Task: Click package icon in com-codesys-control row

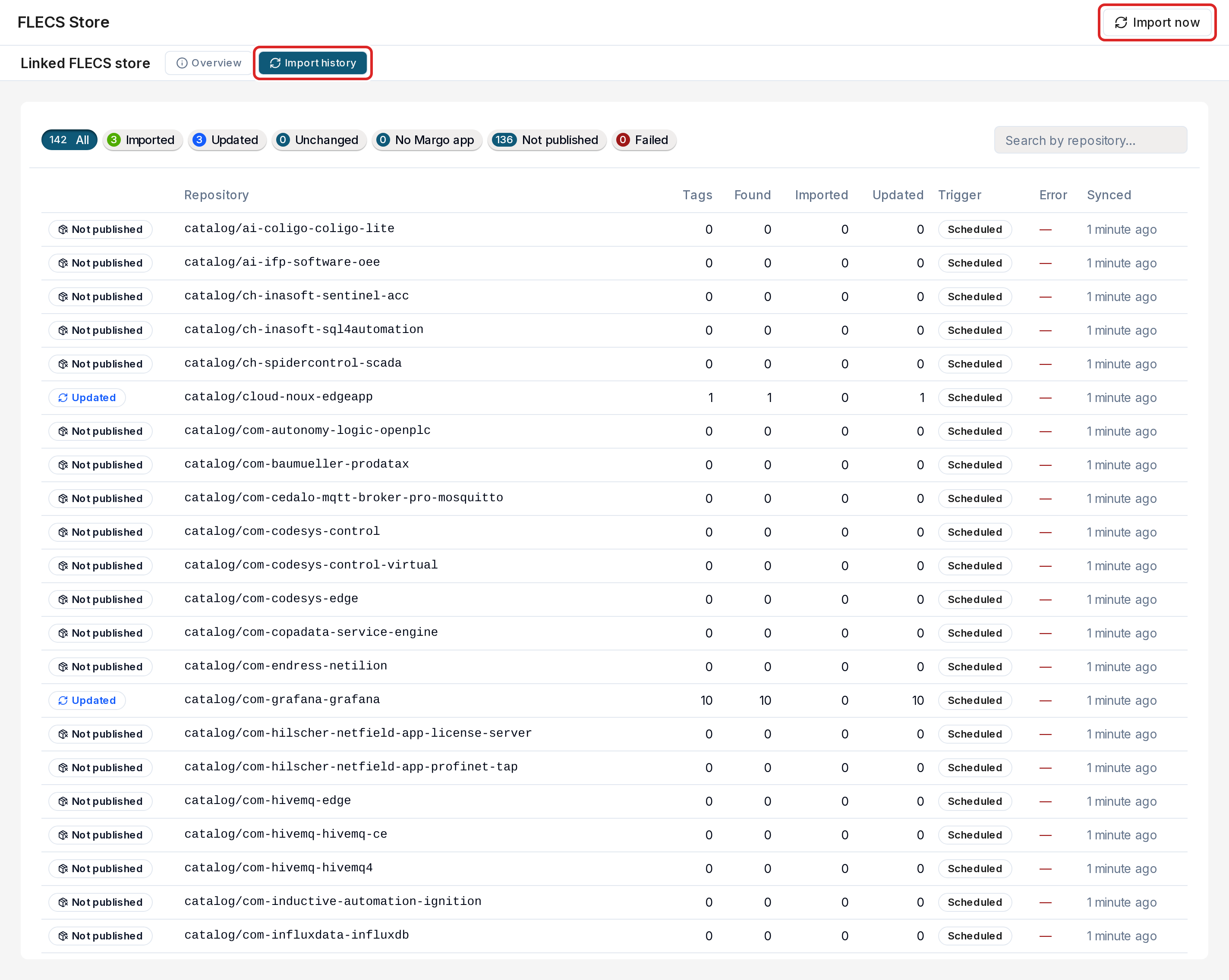Action: coord(63,532)
